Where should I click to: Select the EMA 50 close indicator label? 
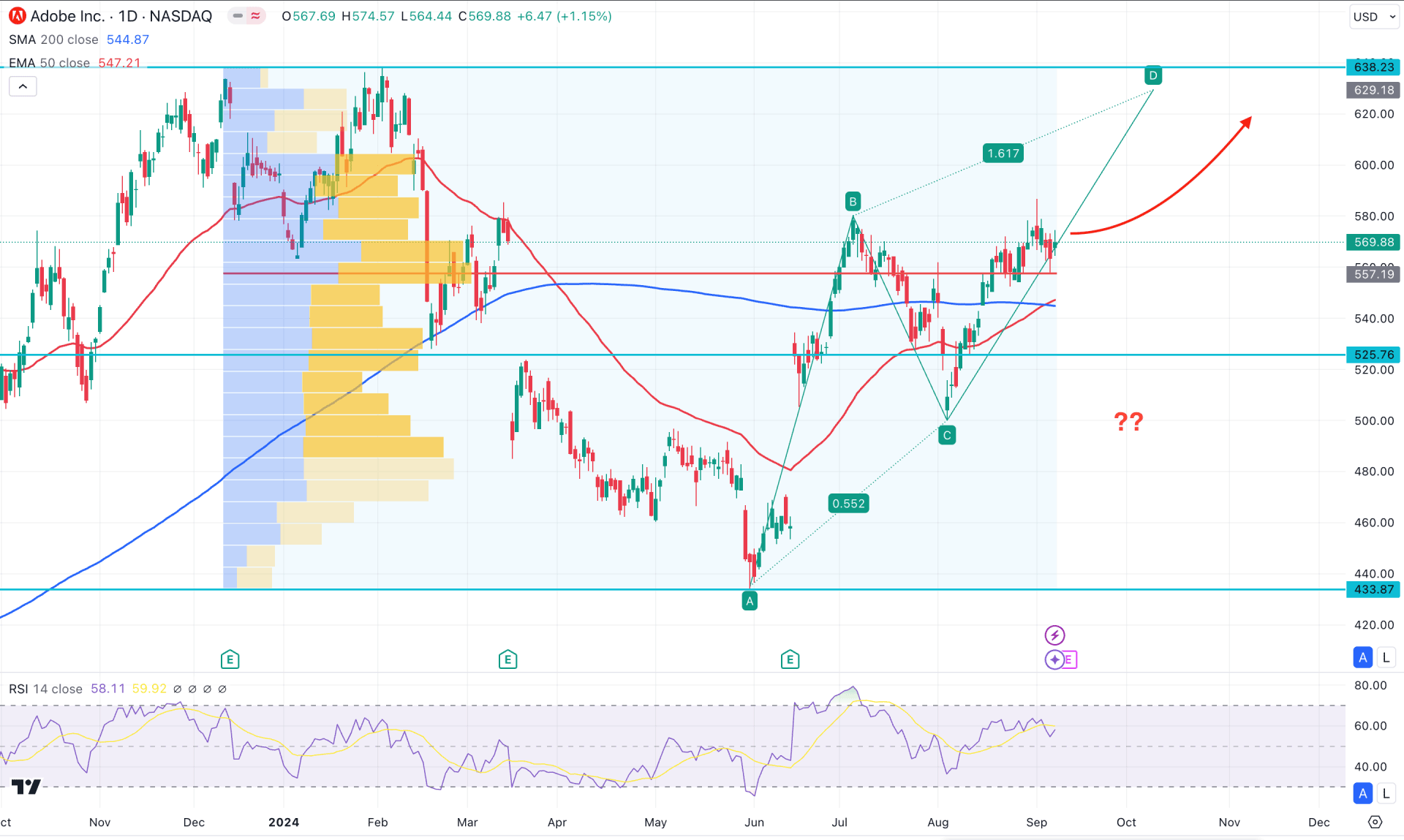pyautogui.click(x=49, y=63)
